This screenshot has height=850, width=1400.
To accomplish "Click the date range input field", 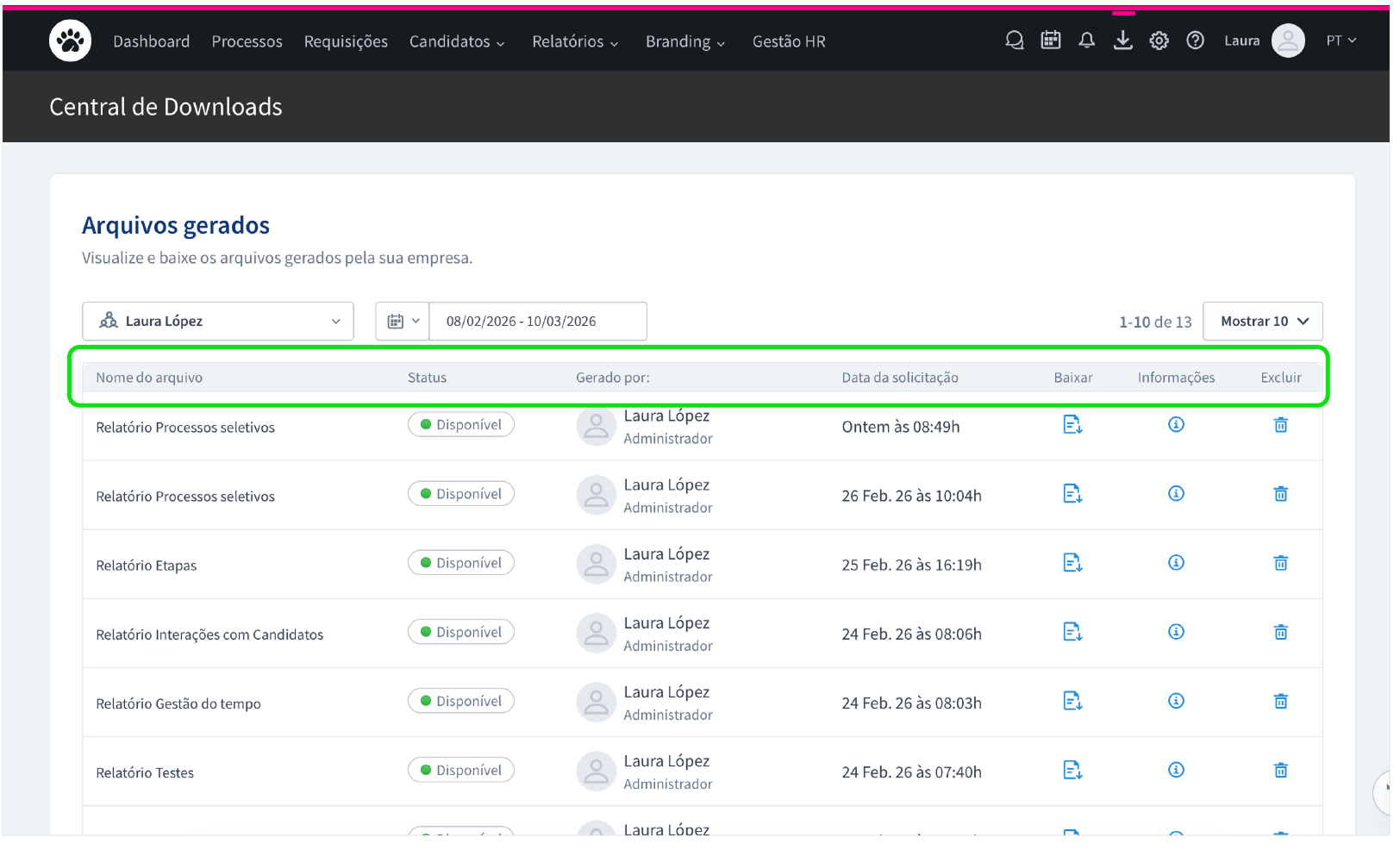I will pos(537,321).
